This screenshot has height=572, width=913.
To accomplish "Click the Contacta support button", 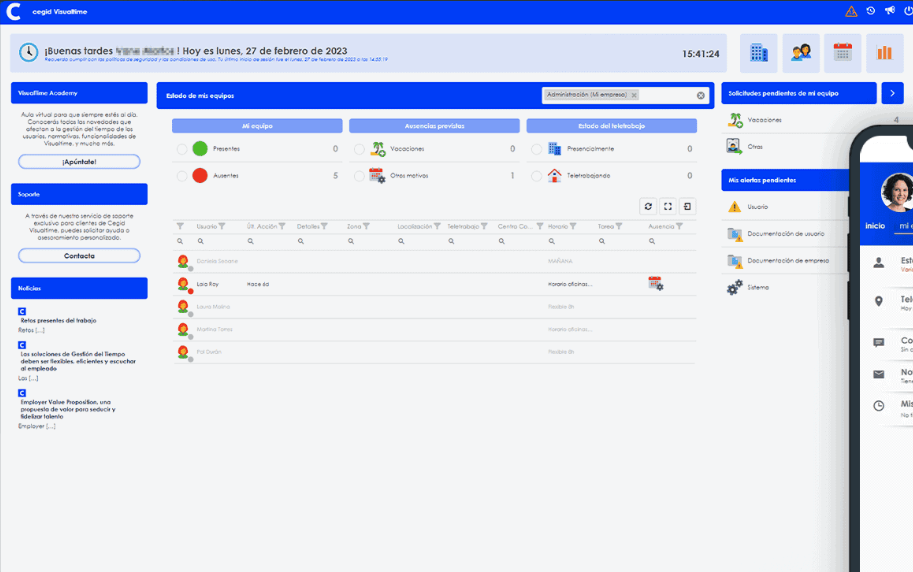I will 79,256.
